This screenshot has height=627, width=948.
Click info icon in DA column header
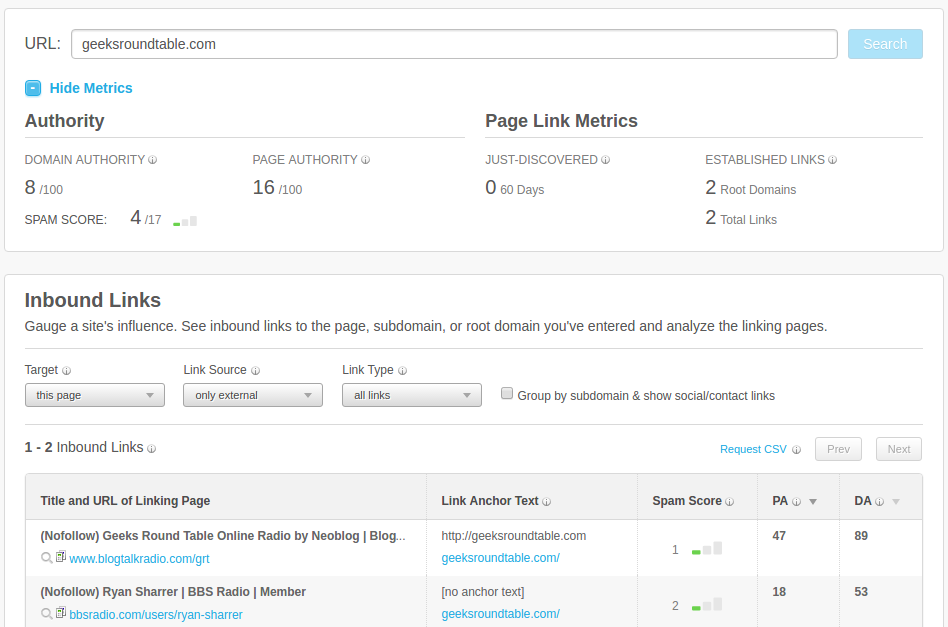879,502
